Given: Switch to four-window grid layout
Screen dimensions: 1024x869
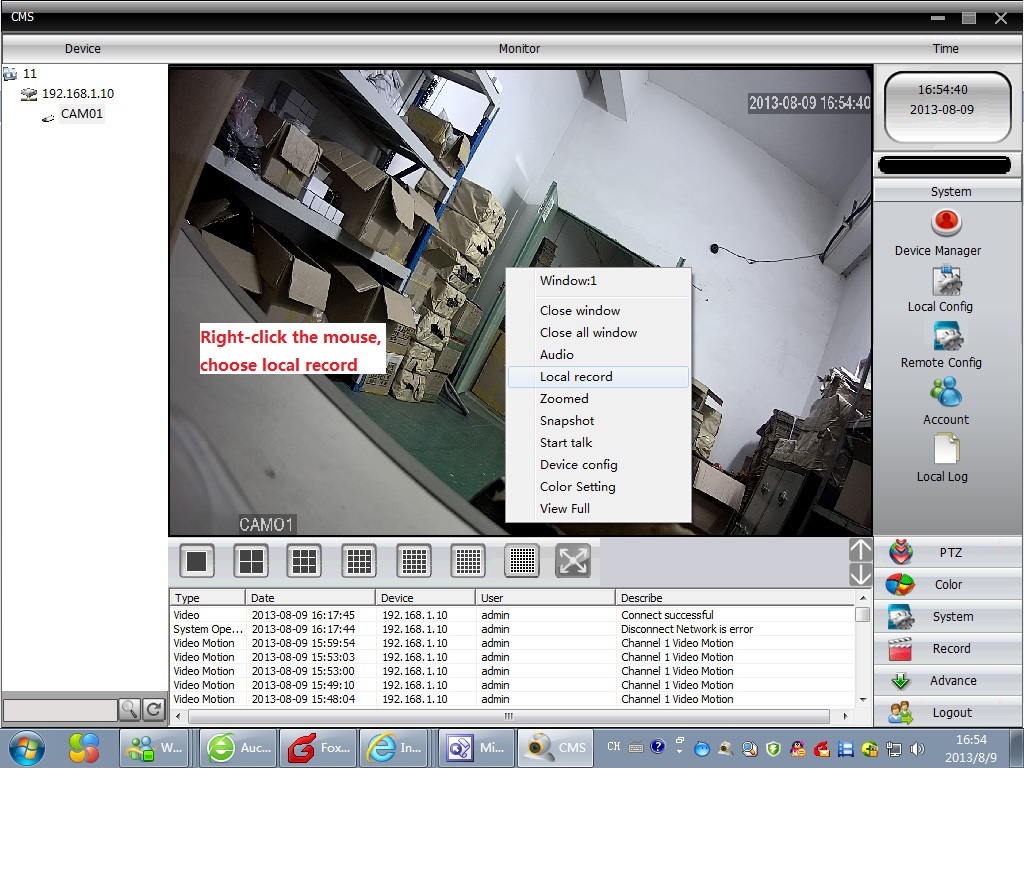Looking at the screenshot, I should [x=251, y=561].
